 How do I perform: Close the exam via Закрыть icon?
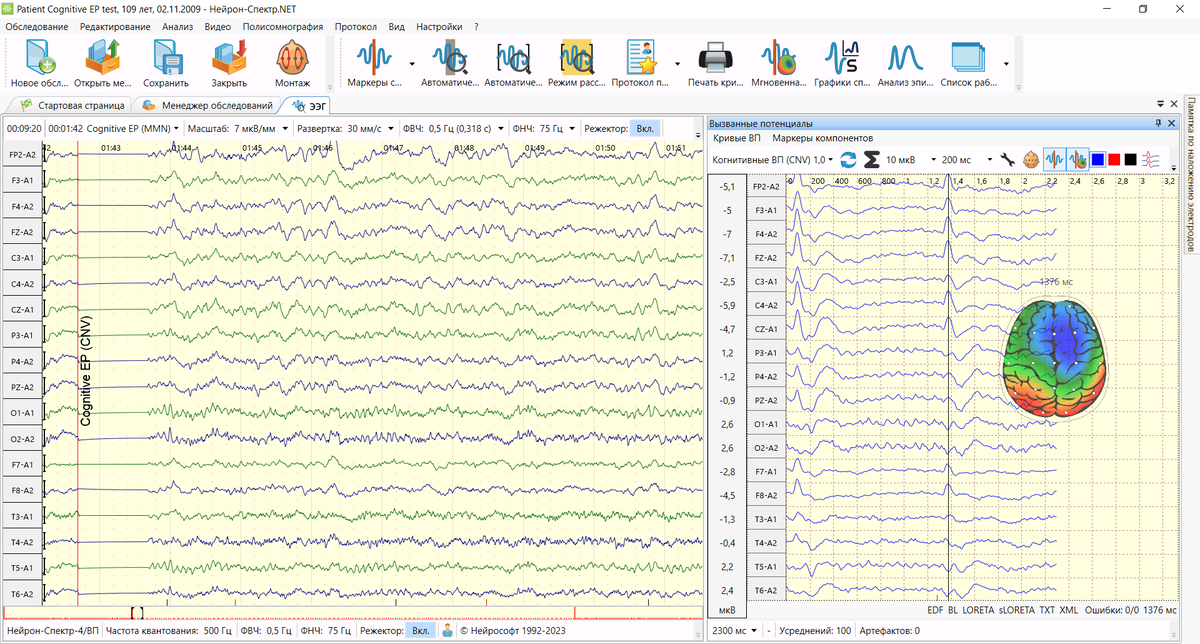[229, 64]
